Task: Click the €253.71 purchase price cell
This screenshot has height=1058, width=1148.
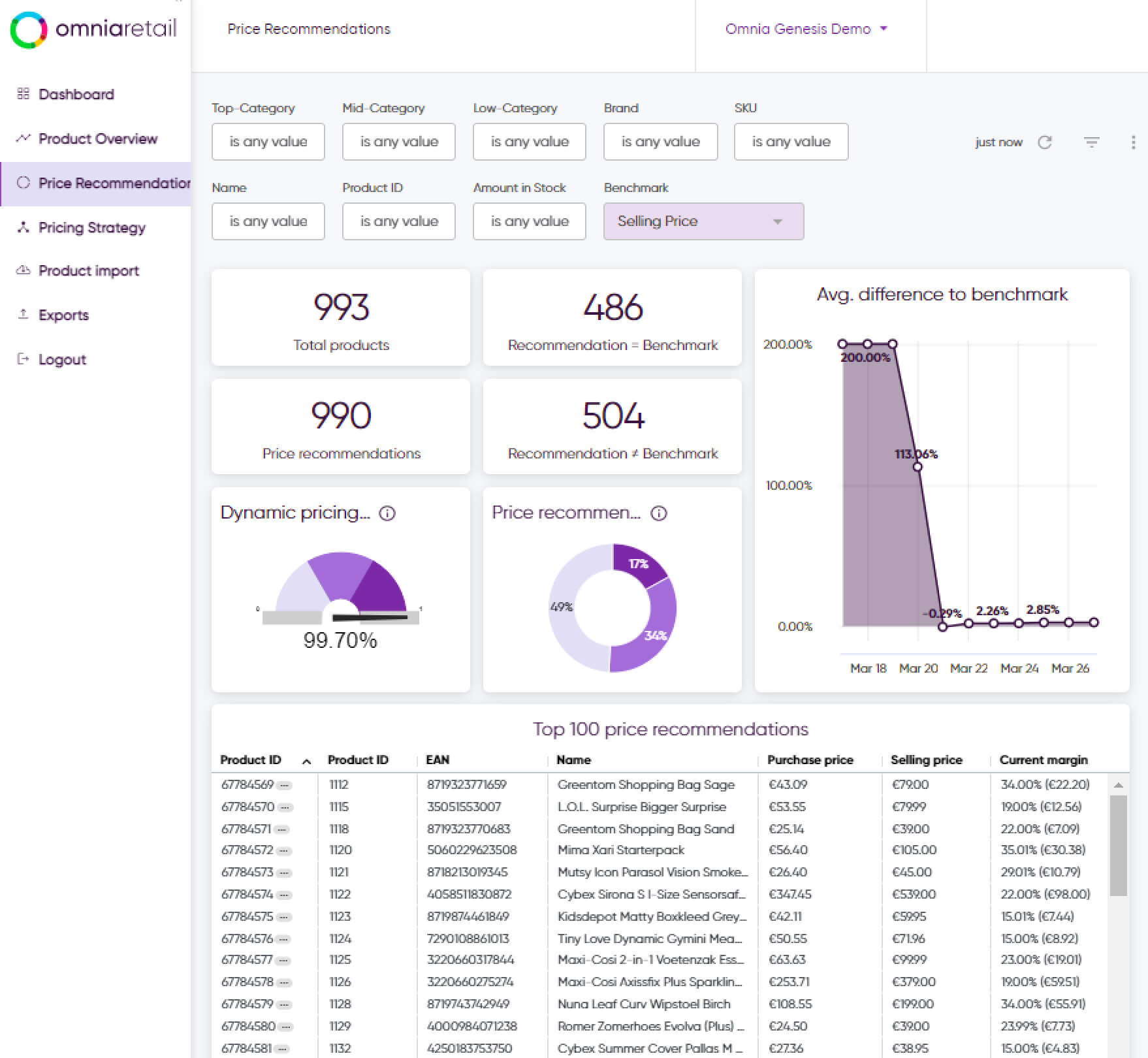Action: (x=789, y=982)
